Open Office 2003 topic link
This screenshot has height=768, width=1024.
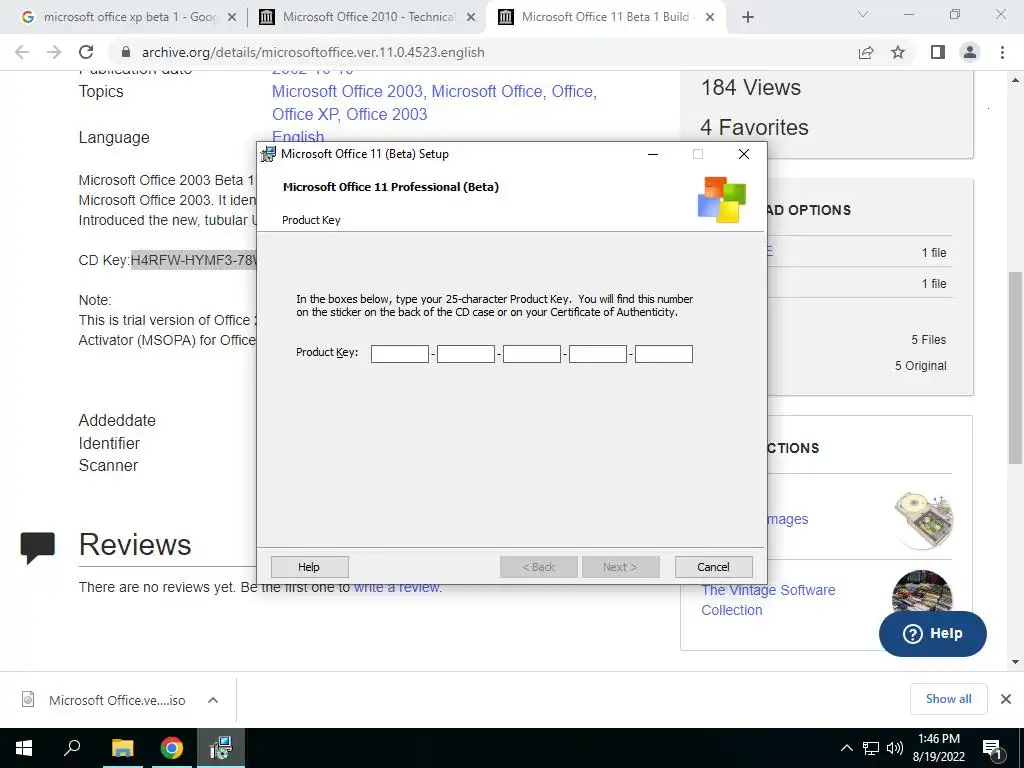[x=387, y=114]
